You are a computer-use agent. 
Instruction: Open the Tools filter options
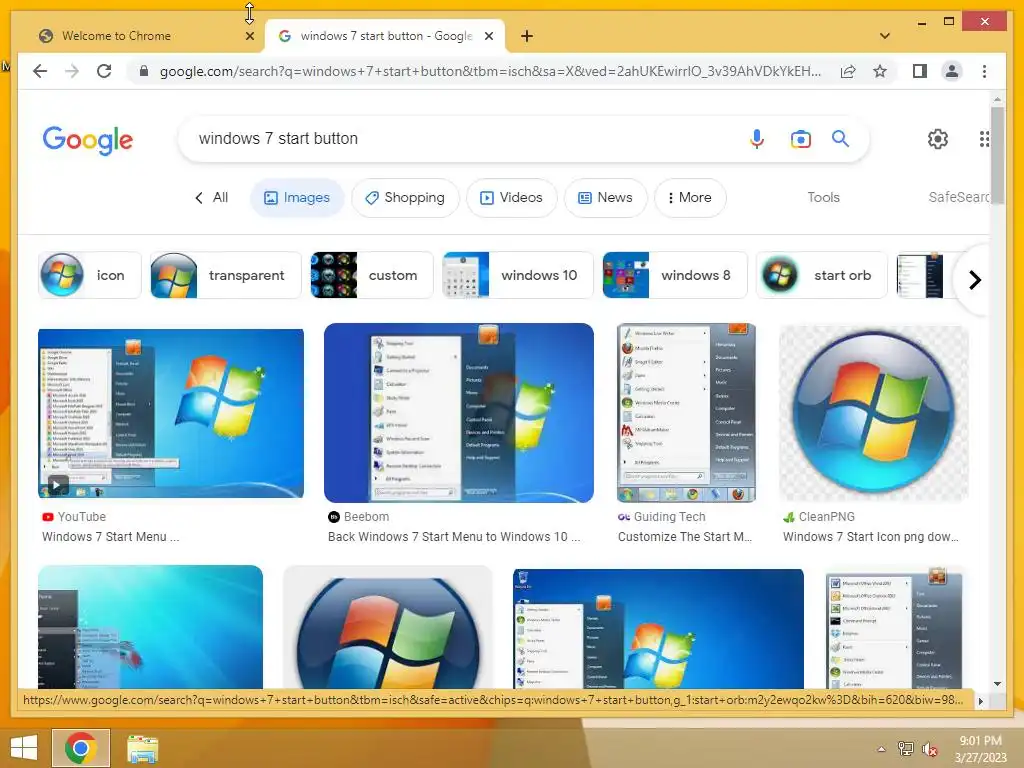(823, 197)
